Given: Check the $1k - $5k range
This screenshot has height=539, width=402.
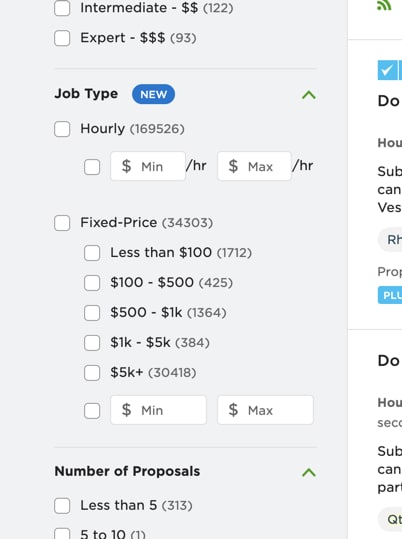Looking at the screenshot, I should [x=92, y=343].
